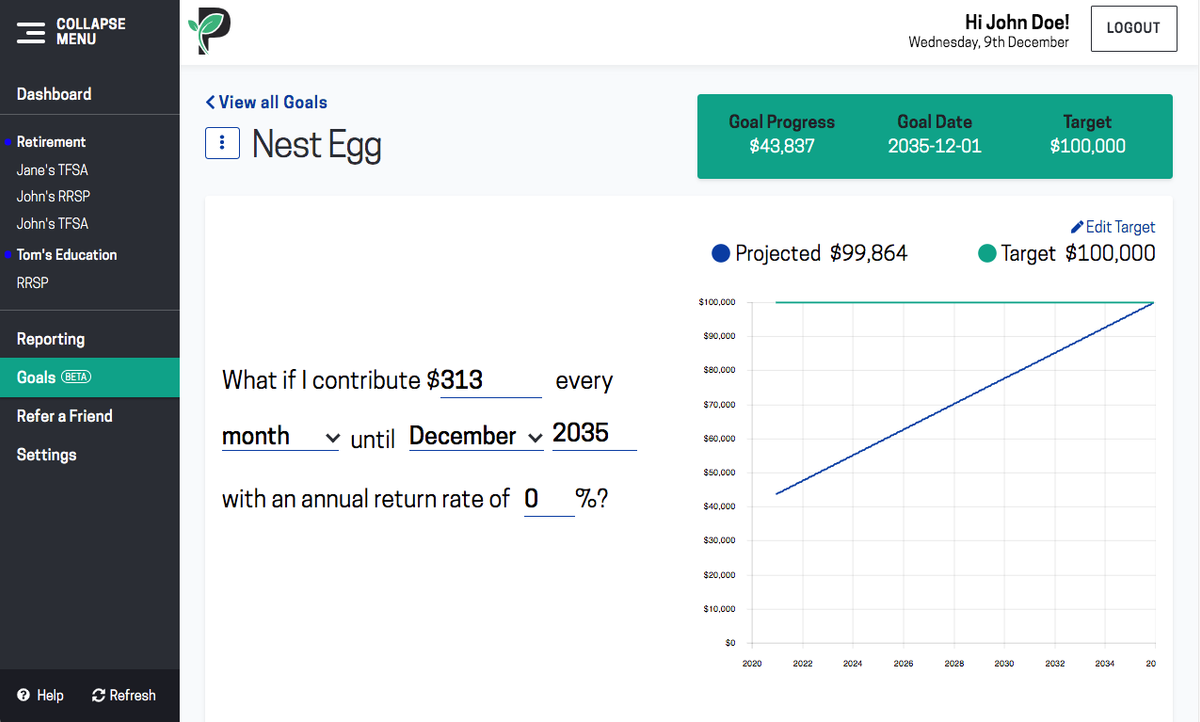Click the Hi John Doe! greeting

pyautogui.click(x=1017, y=21)
